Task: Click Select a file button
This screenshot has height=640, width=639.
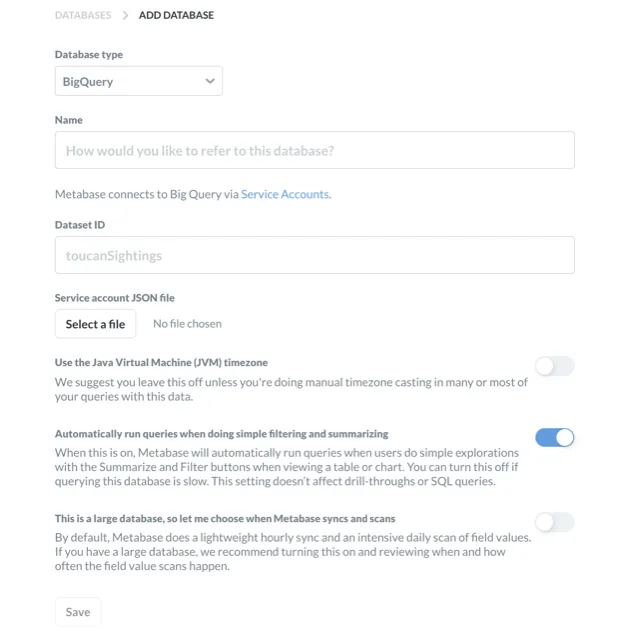Action: 95,324
